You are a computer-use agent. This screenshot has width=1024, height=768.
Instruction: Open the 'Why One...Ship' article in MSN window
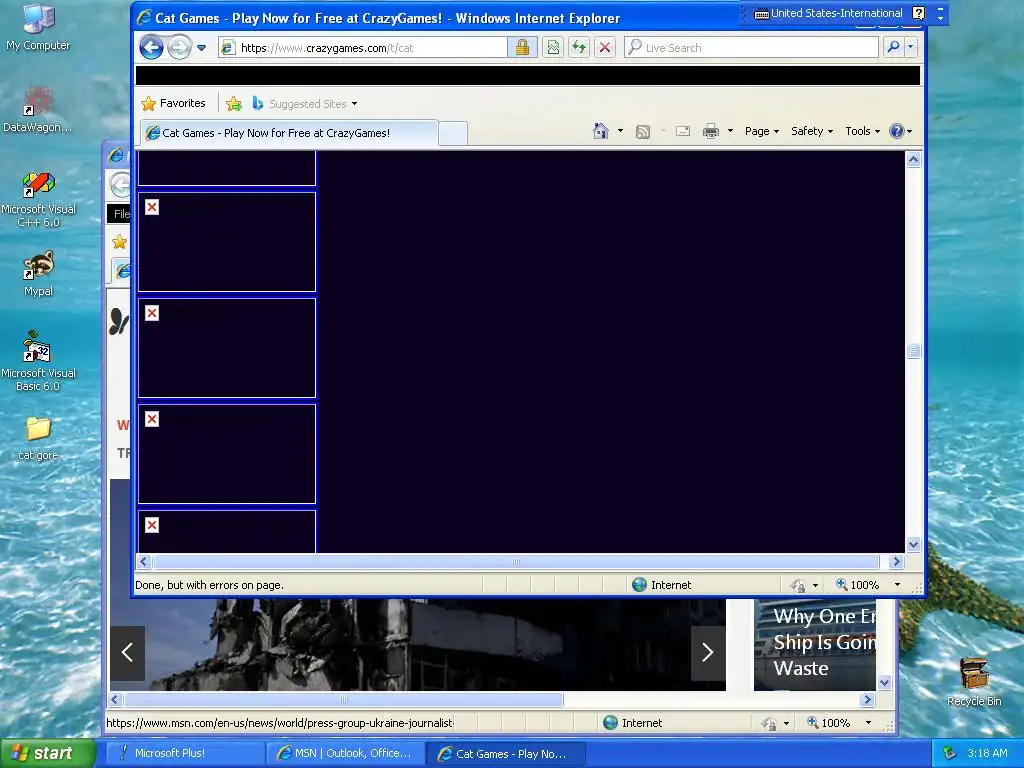(x=815, y=643)
